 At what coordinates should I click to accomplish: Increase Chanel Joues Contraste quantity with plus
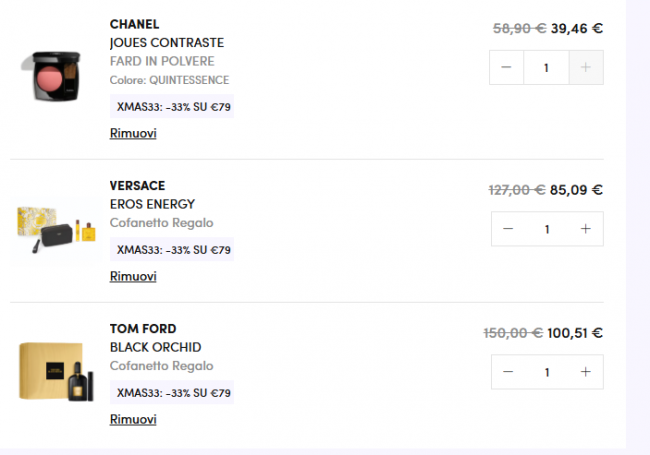click(586, 68)
